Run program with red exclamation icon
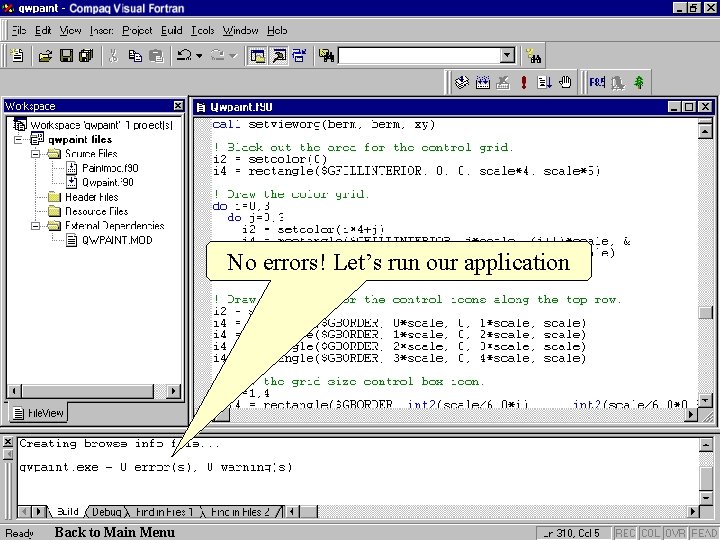Screen dimensions: 720x540 tap(523, 83)
